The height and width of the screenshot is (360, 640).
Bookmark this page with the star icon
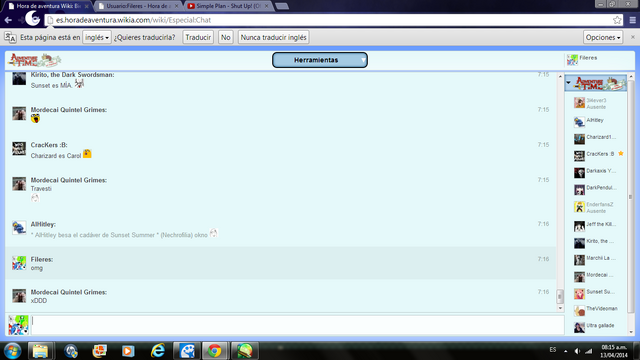tap(617, 20)
